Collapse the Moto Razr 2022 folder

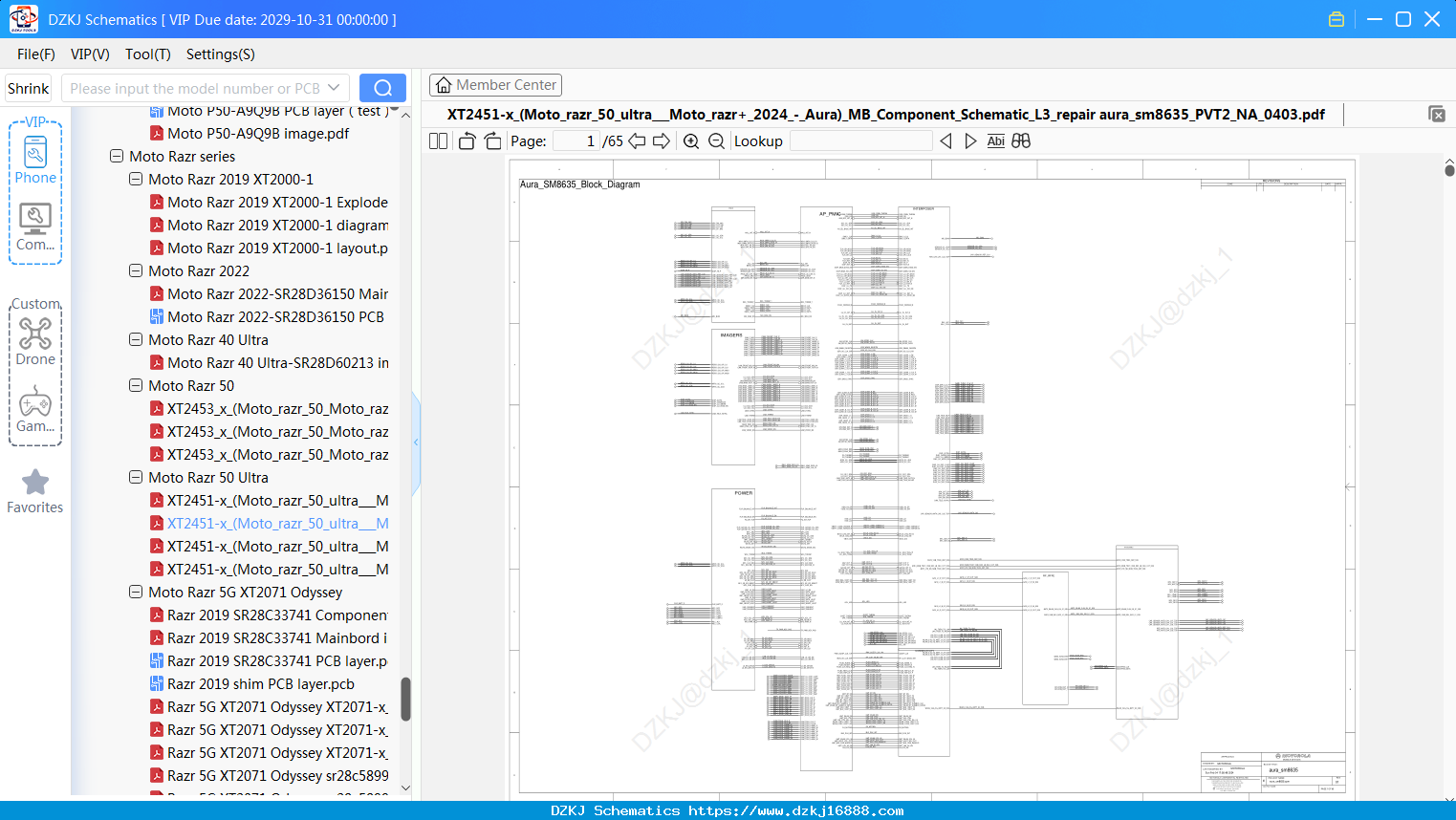(136, 271)
